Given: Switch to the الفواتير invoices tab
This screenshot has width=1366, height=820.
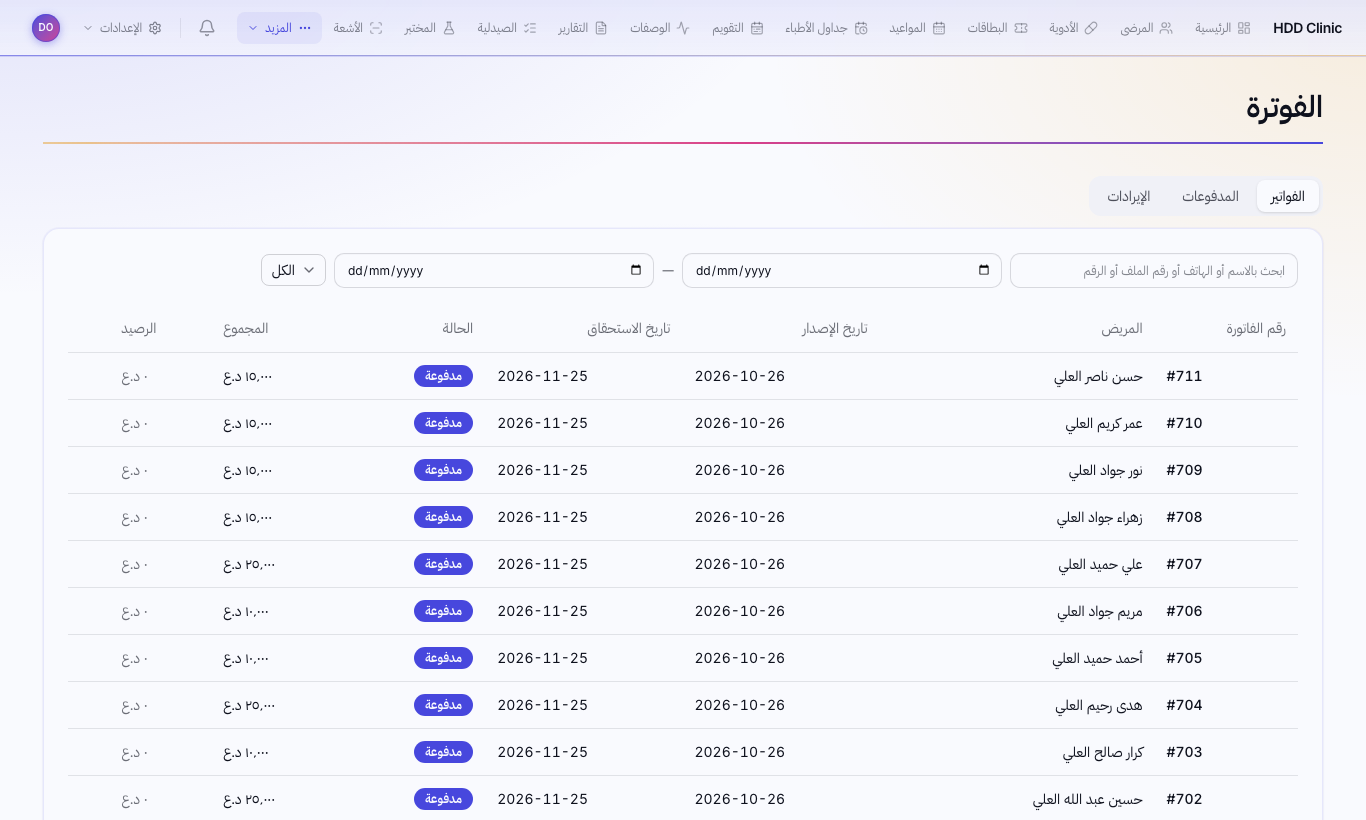Looking at the screenshot, I should tap(1288, 196).
